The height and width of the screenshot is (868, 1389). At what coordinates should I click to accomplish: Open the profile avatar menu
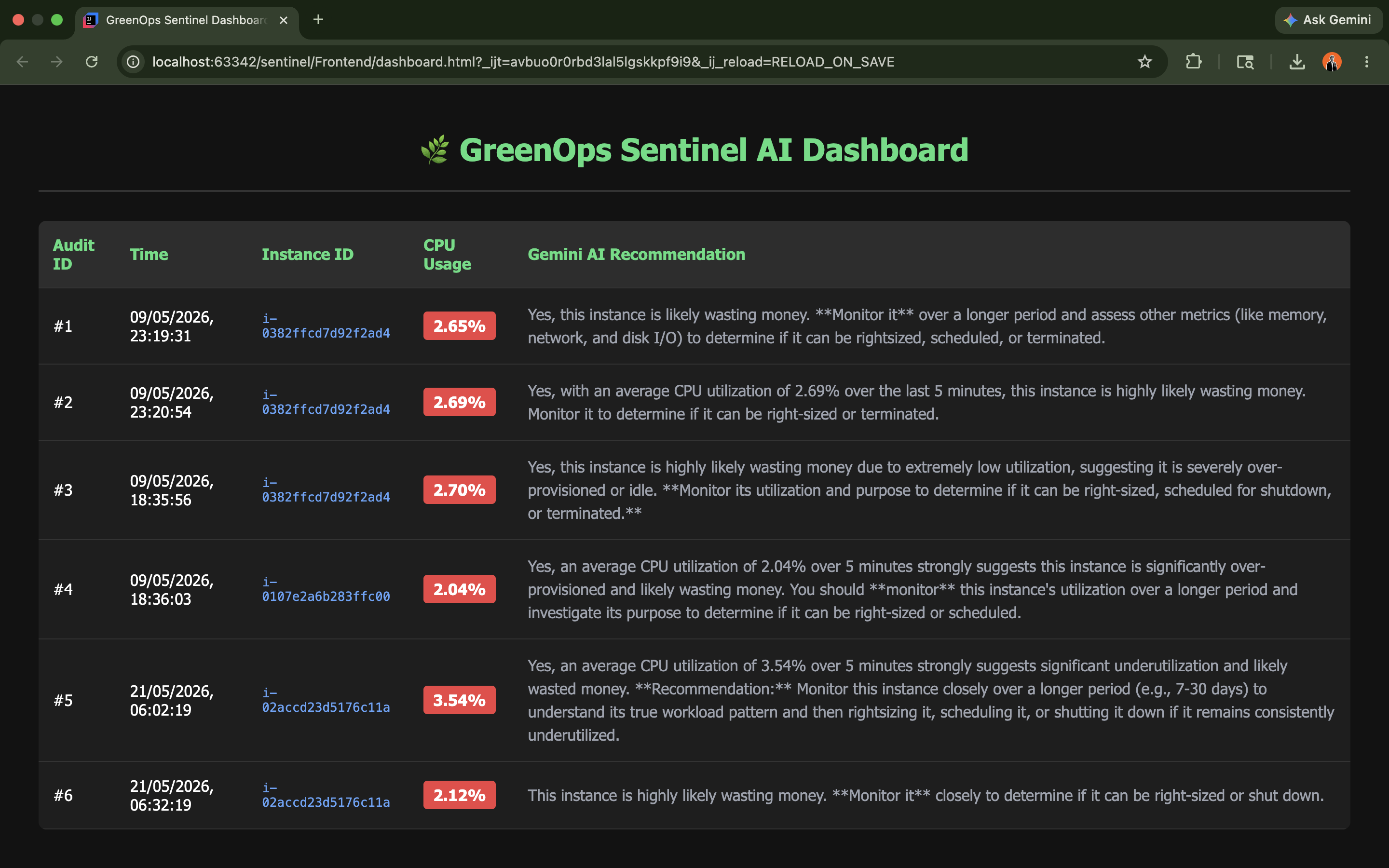click(1332, 61)
